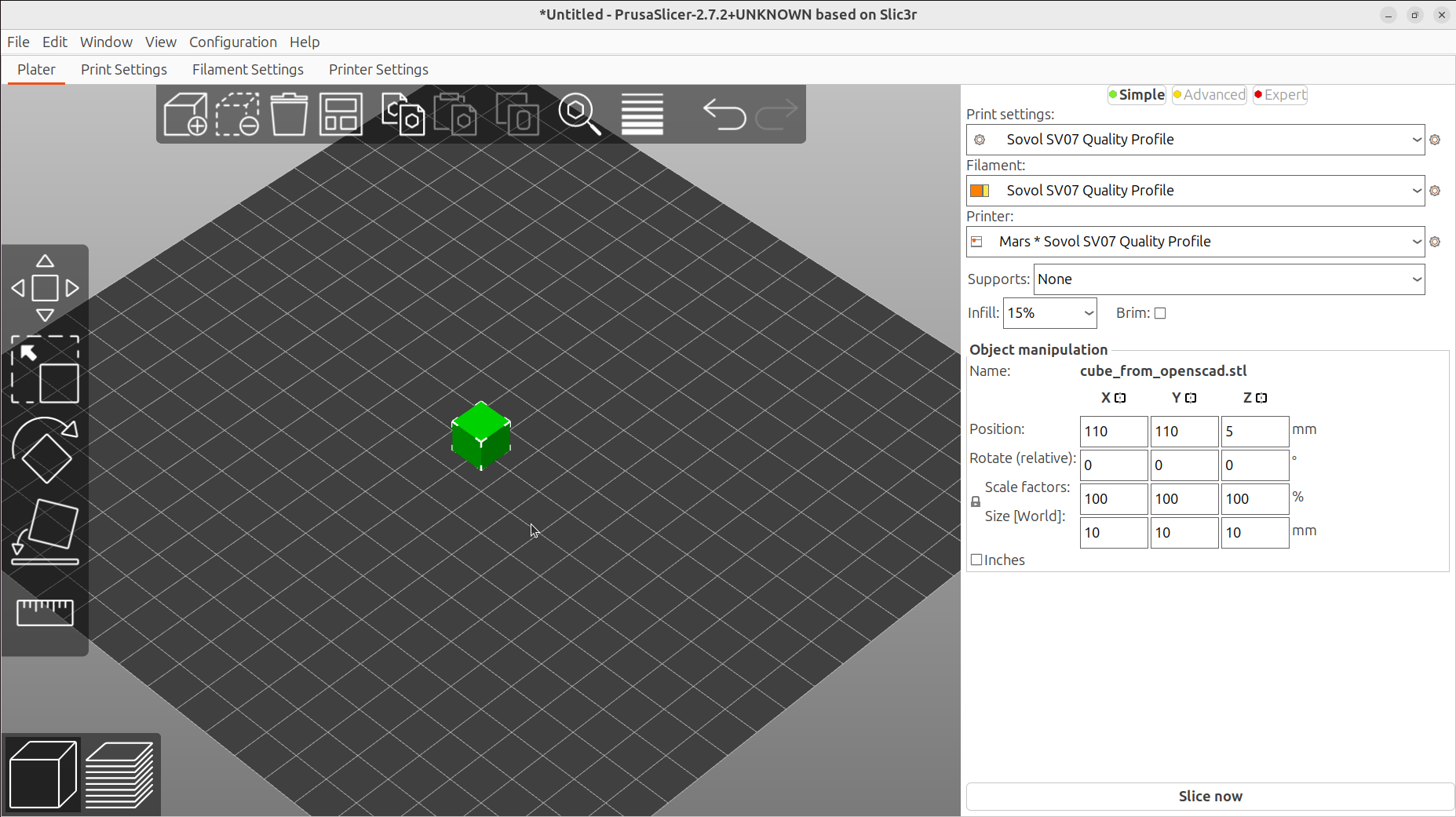Screen dimensions: 1456x817
Task: Select the Rotate gizmo tool
Action: [x=45, y=450]
